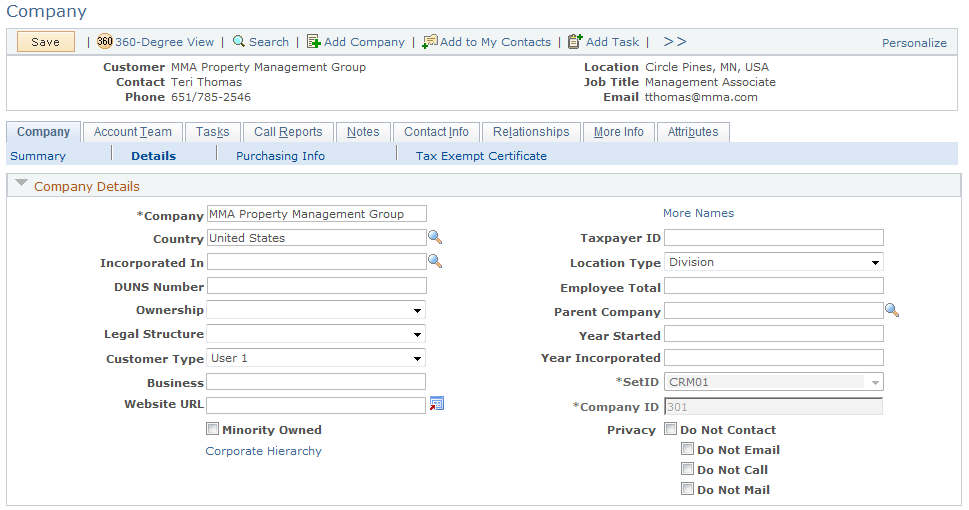
Task: Click the Add Company icon
Action: click(x=313, y=41)
